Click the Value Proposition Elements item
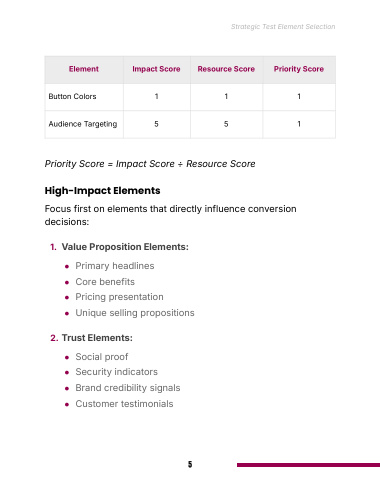Screen dimensions: 380x492 125,247
